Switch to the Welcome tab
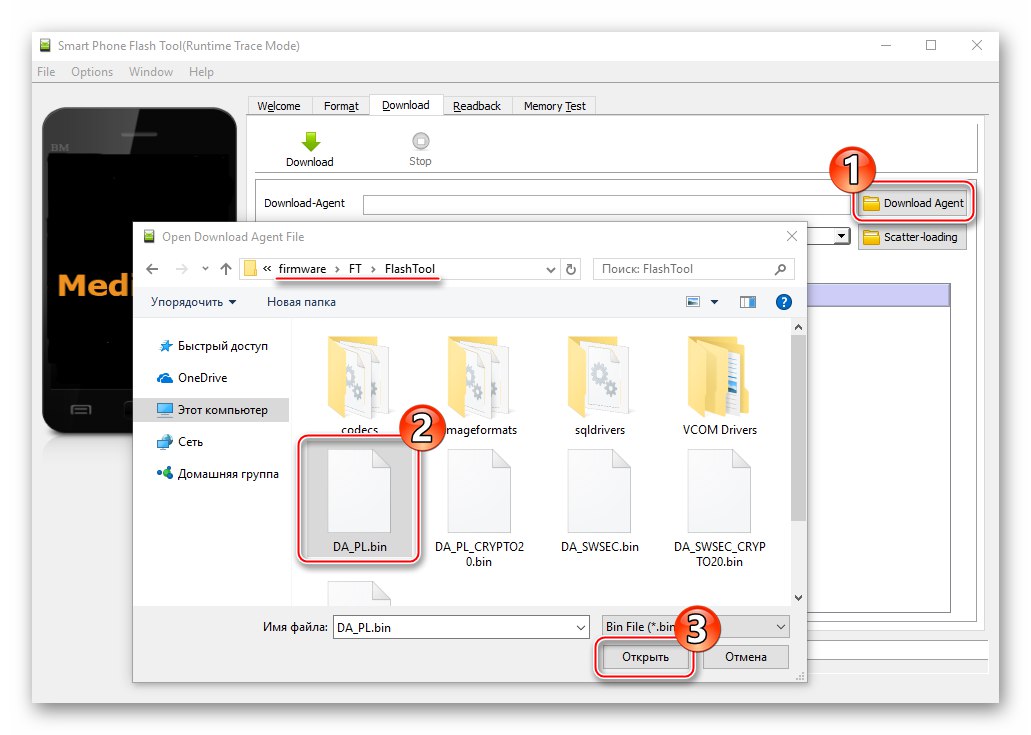Image resolution: width=1031 pixels, height=735 pixels. click(x=279, y=106)
